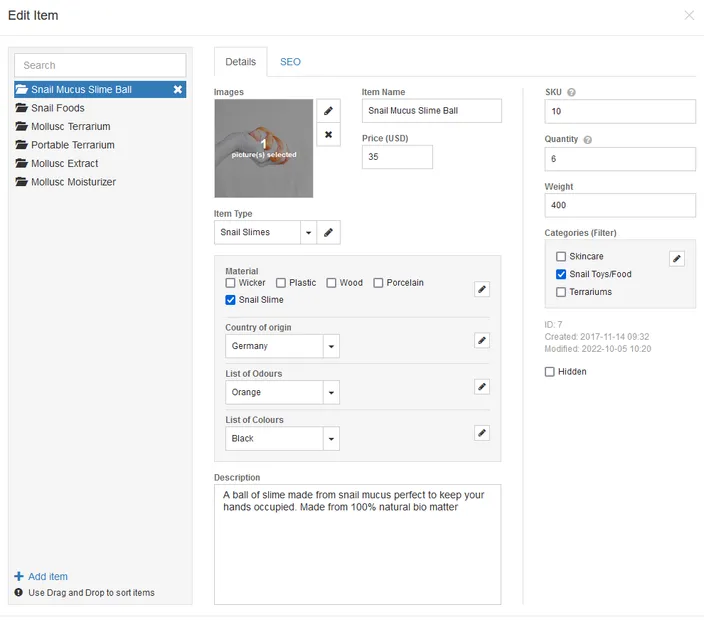Click the Price (USD) input field
This screenshot has width=704, height=624.
click(397, 157)
